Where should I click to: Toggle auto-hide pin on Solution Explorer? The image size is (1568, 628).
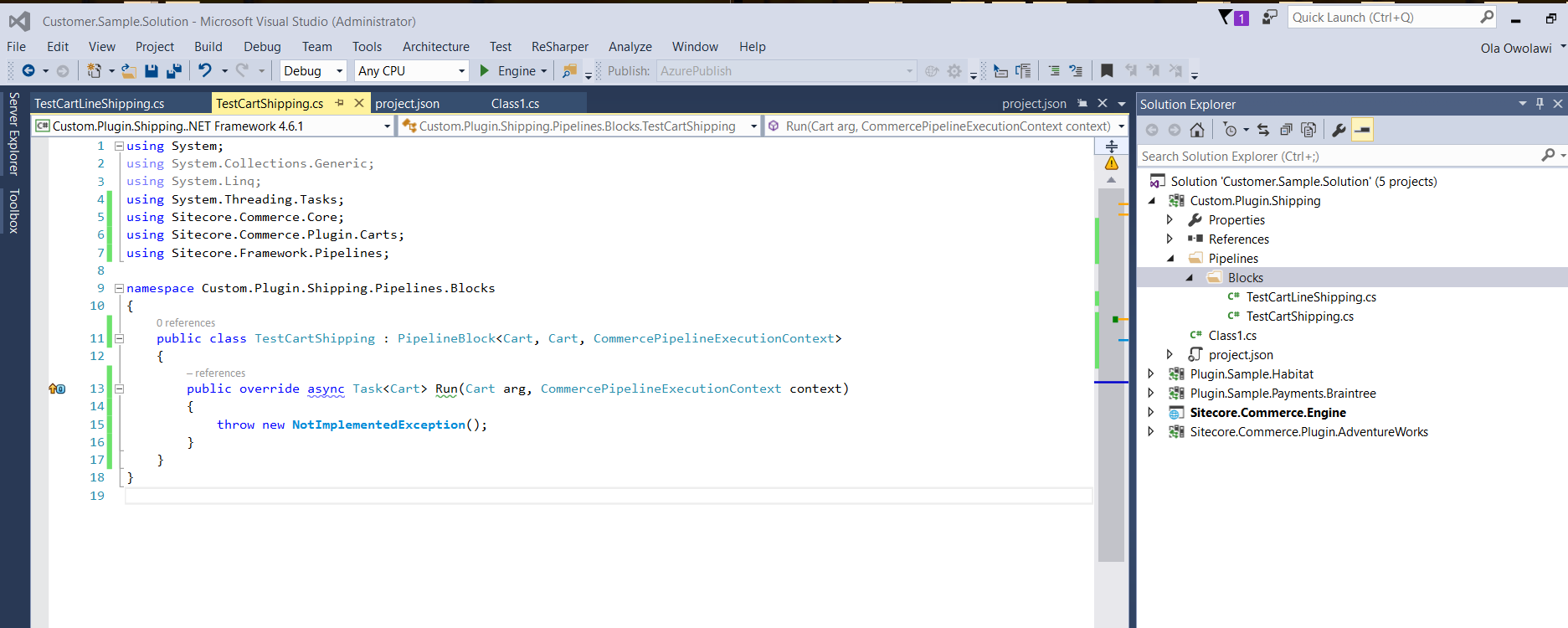[1540, 104]
